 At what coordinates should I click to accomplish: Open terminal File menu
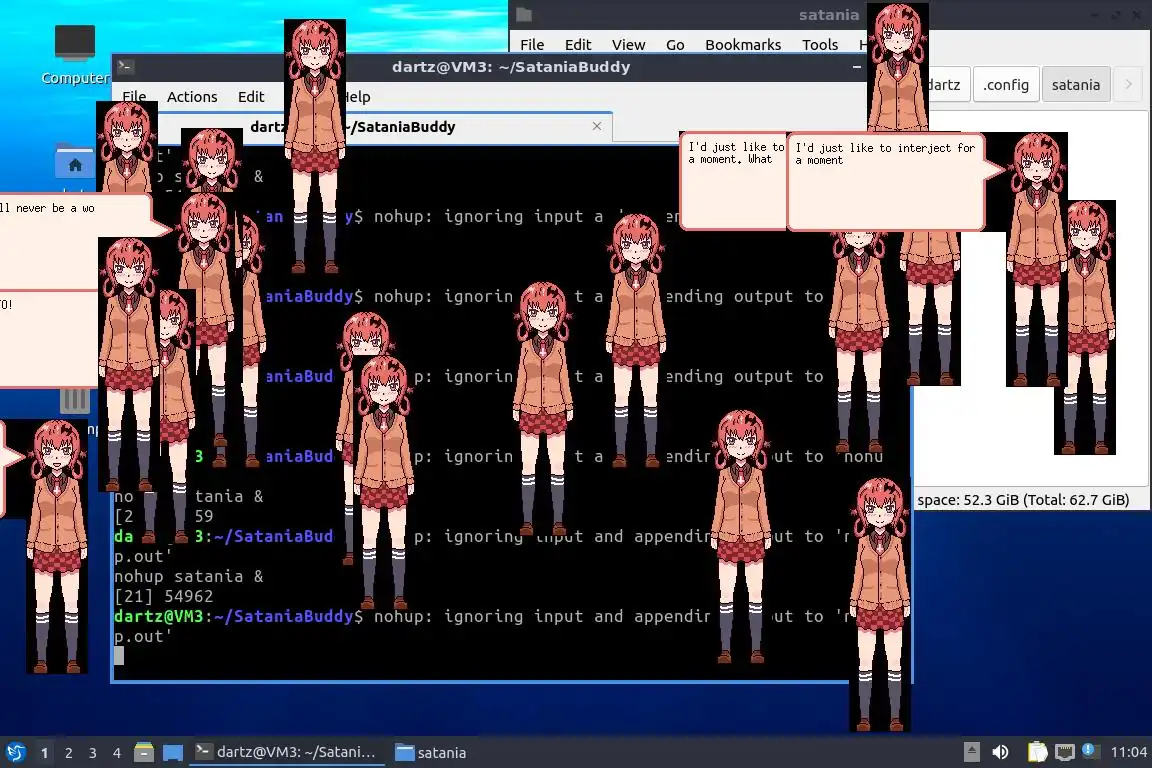(134, 96)
